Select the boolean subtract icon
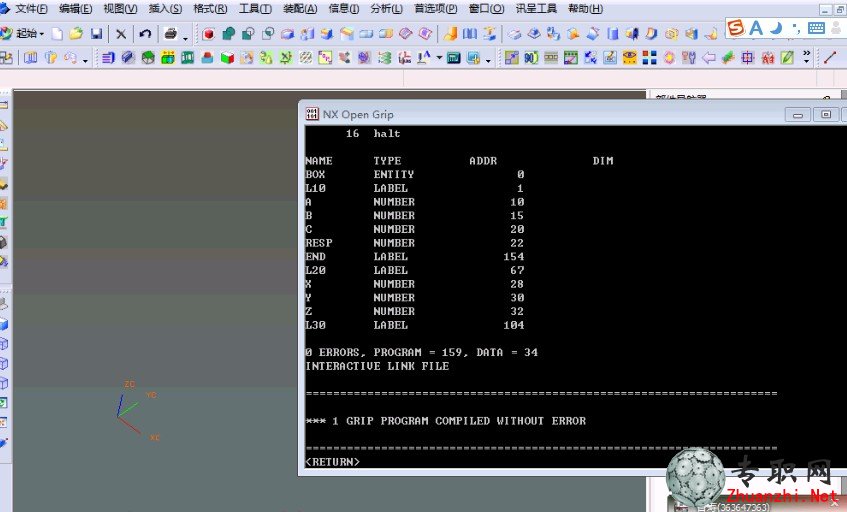Screen dimensions: 847x512 248,34
